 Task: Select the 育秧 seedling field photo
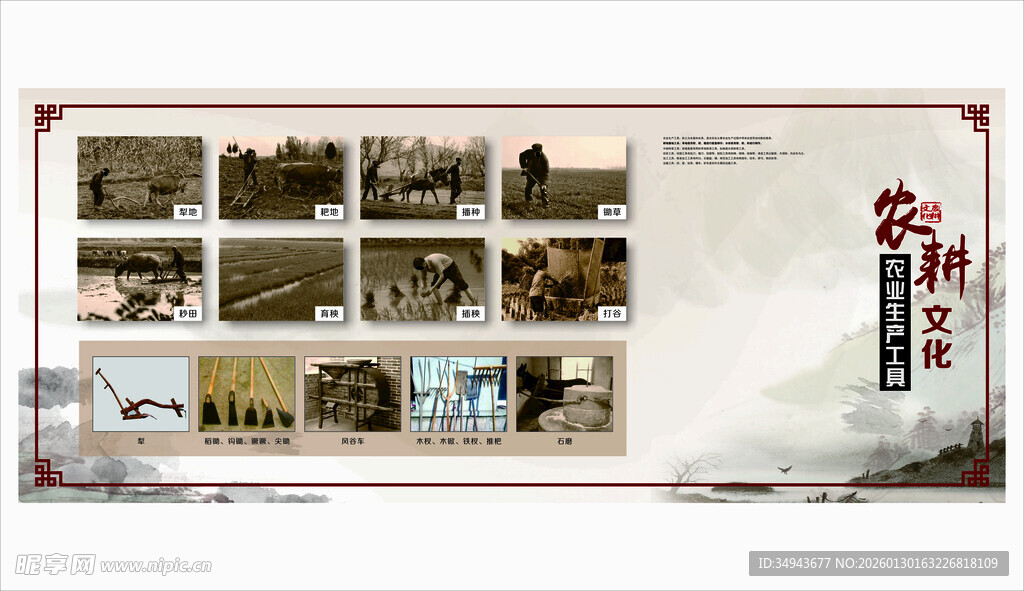[x=281, y=279]
